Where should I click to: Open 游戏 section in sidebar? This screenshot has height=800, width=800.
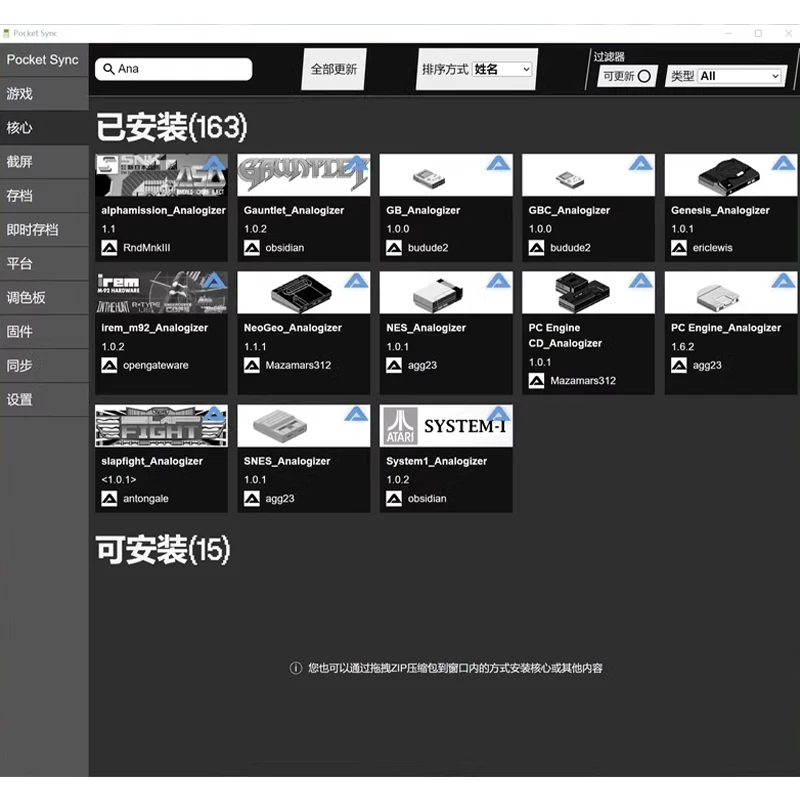tap(44, 94)
